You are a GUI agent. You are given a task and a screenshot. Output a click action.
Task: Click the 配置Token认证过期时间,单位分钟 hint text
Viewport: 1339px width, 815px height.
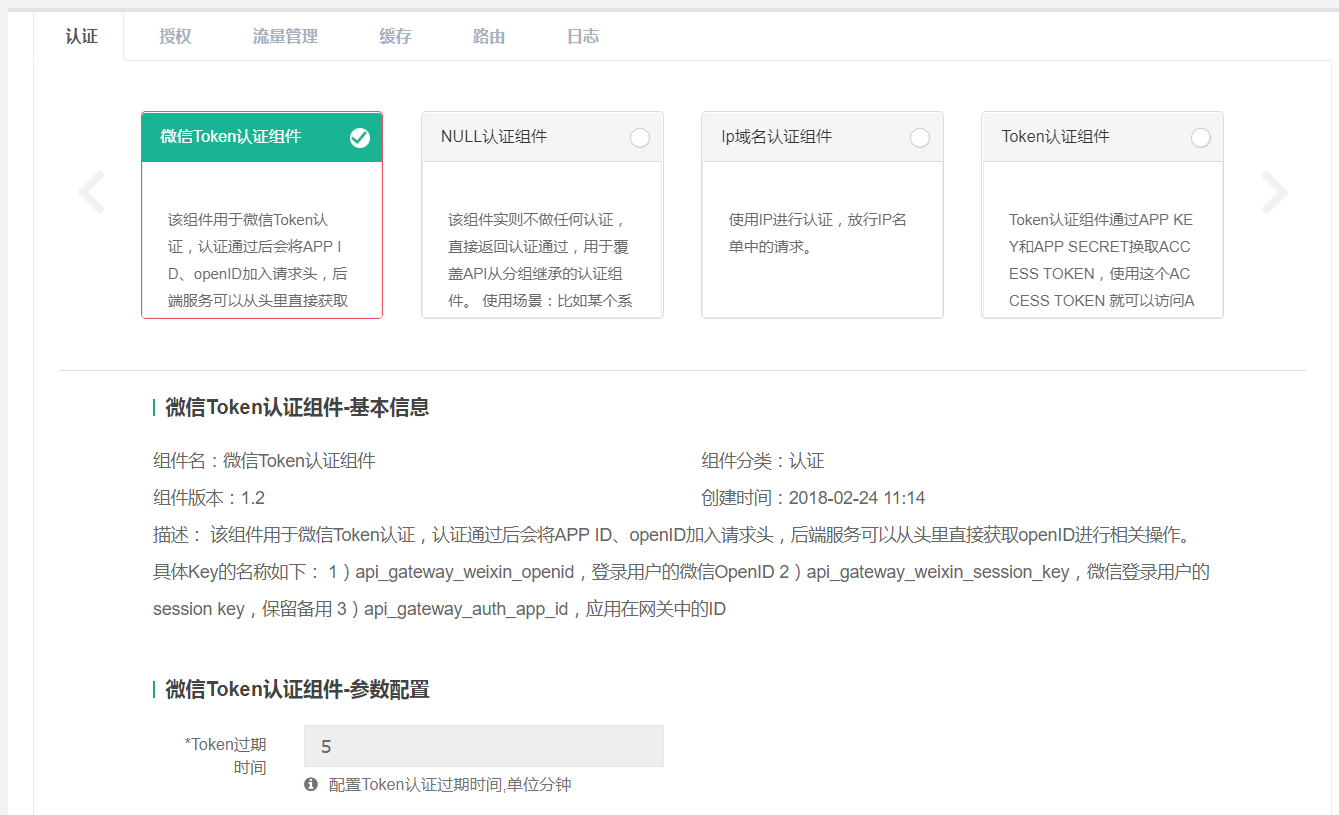click(x=450, y=784)
